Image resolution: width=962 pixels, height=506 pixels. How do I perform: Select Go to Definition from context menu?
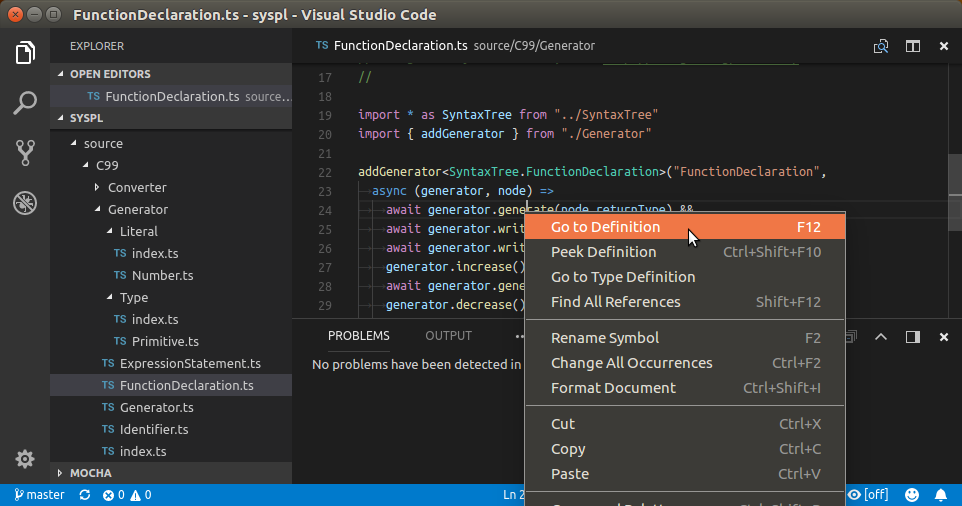tap(605, 227)
